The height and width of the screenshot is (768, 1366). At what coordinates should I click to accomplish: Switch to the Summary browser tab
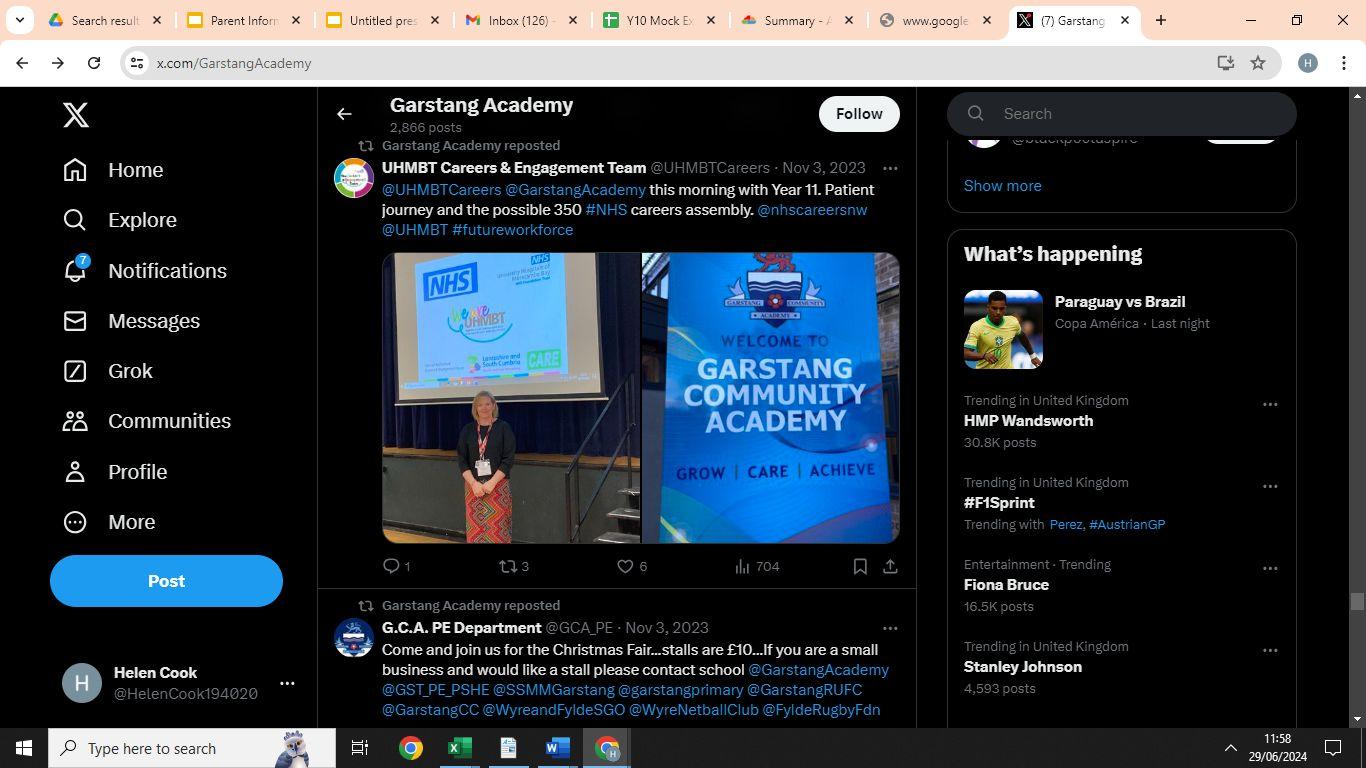(796, 20)
